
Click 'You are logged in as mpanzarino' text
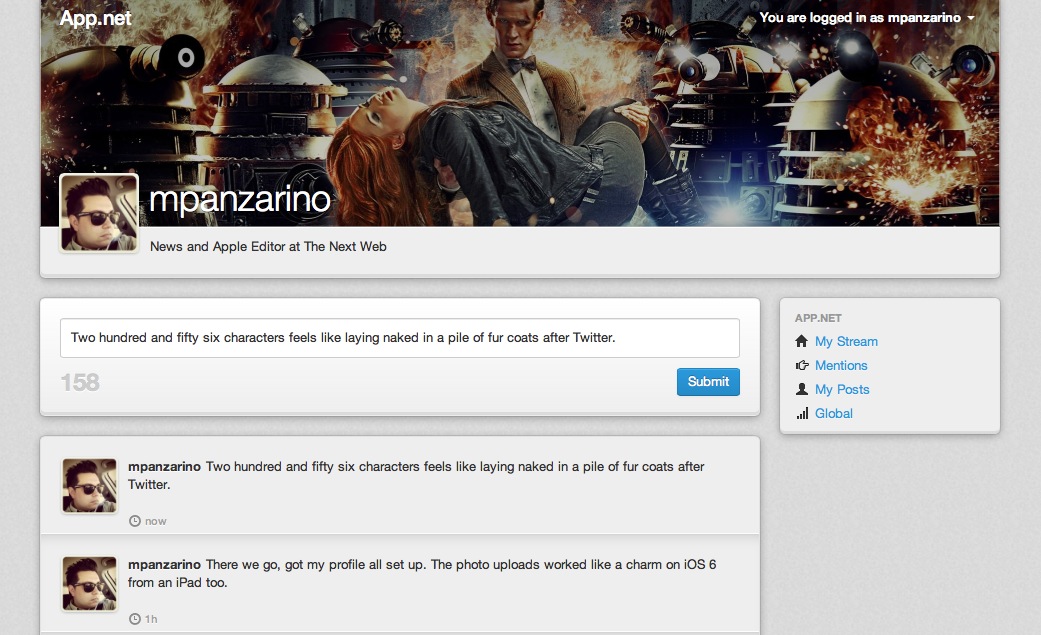860,18
